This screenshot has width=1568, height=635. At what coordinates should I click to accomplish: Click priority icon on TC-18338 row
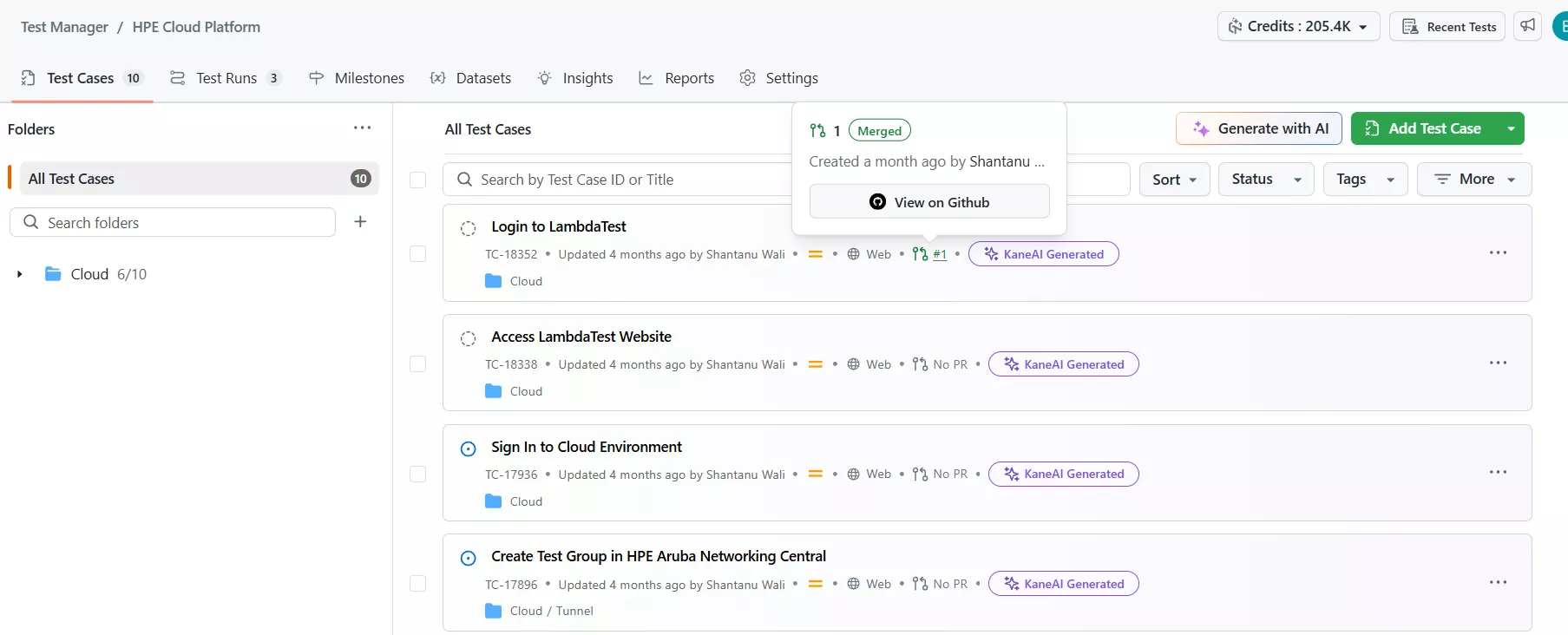point(815,364)
